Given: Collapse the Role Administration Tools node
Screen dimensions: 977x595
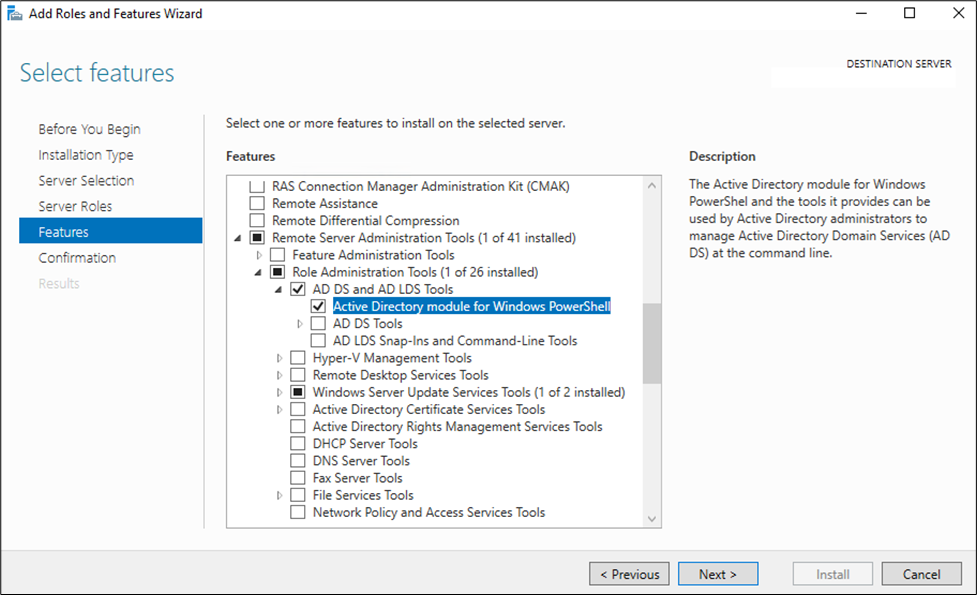Looking at the screenshot, I should point(258,272).
